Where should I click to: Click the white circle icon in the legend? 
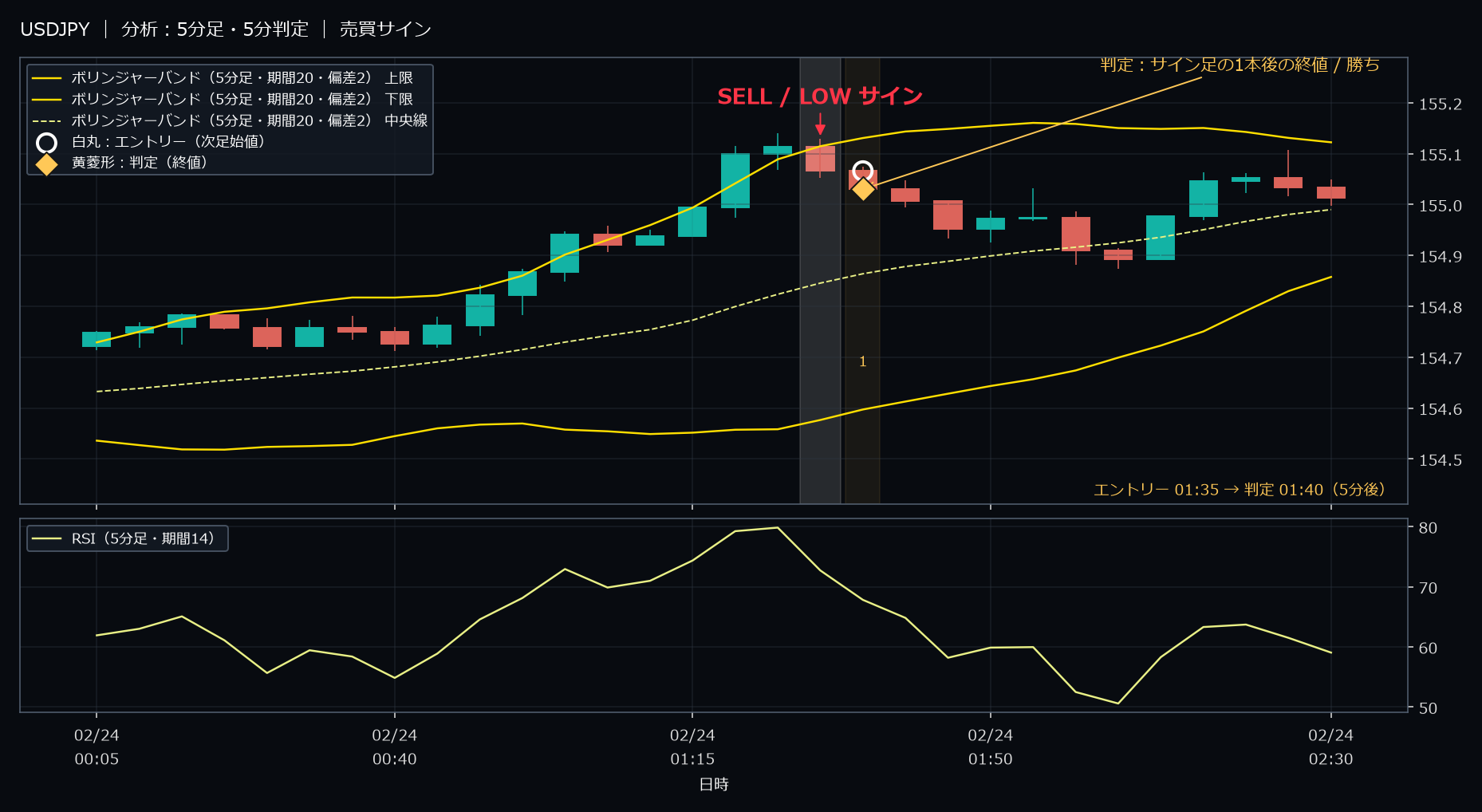click(x=47, y=142)
